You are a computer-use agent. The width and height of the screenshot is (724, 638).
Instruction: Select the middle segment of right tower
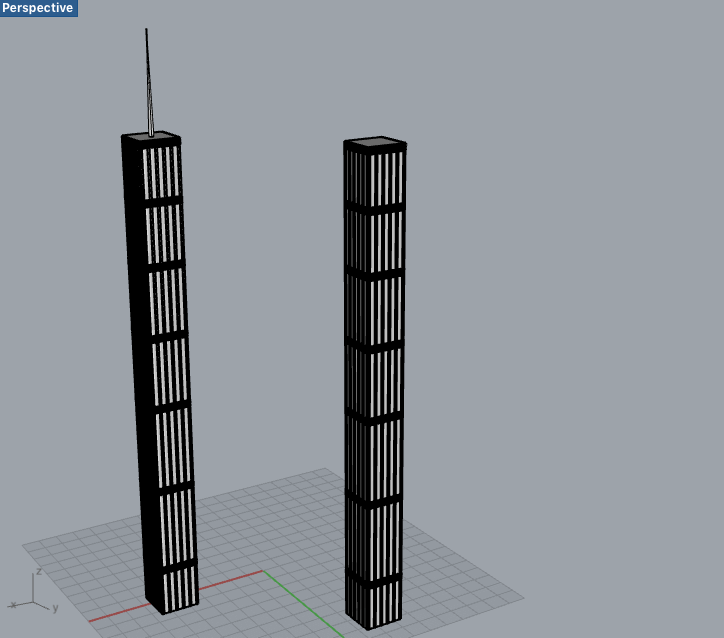374,380
